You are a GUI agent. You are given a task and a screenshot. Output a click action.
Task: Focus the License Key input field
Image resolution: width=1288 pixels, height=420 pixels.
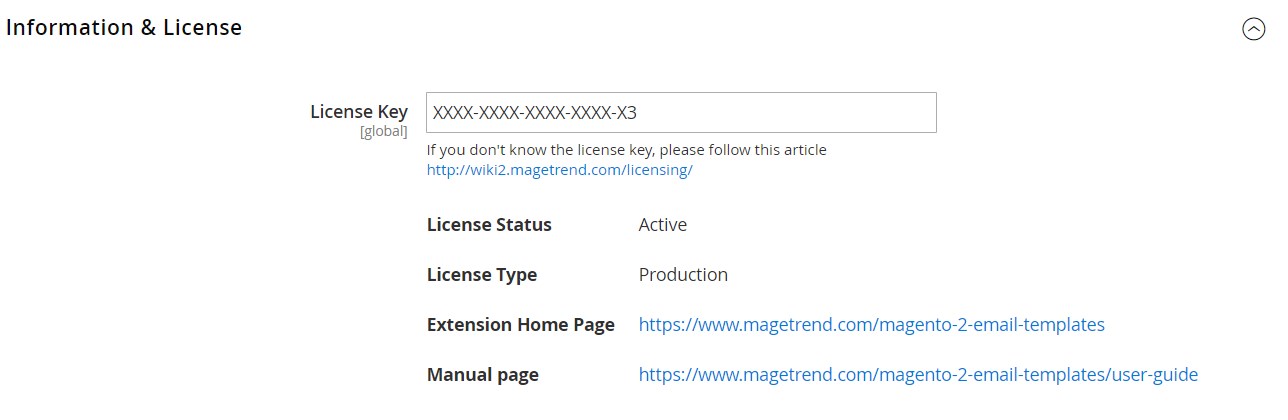pos(680,113)
